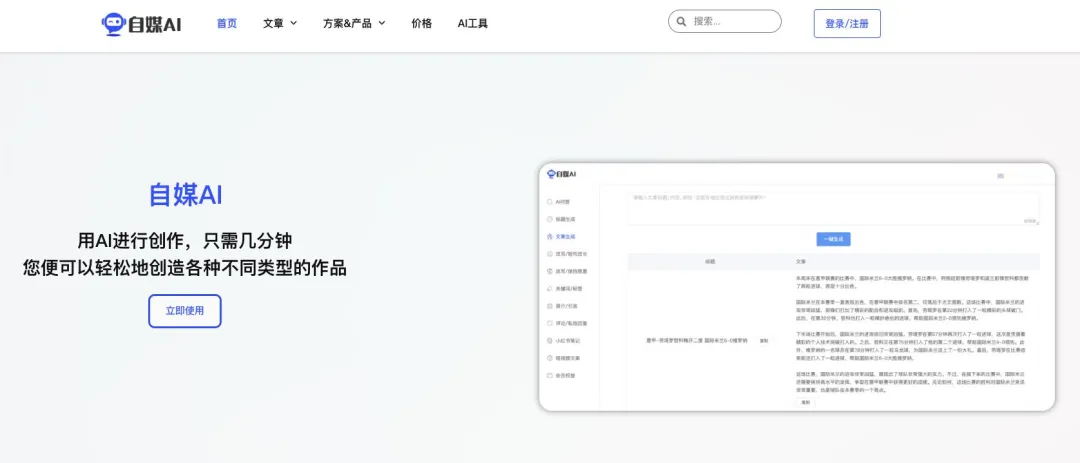The image size is (1080, 463).
Task: Click the text 您便可以轻松地创造各种不同类型的作品
Action: pos(185,267)
